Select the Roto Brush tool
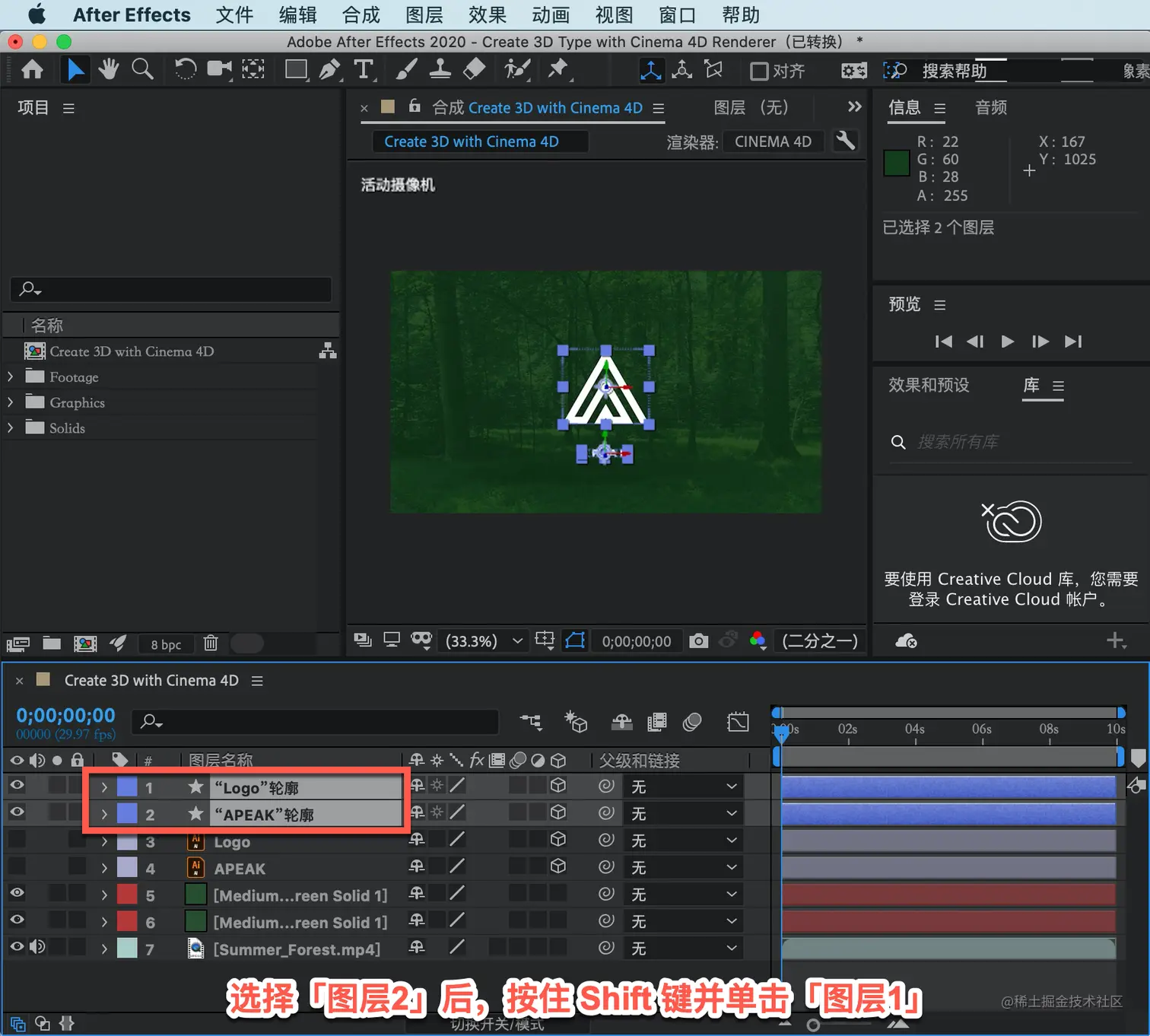 click(517, 70)
